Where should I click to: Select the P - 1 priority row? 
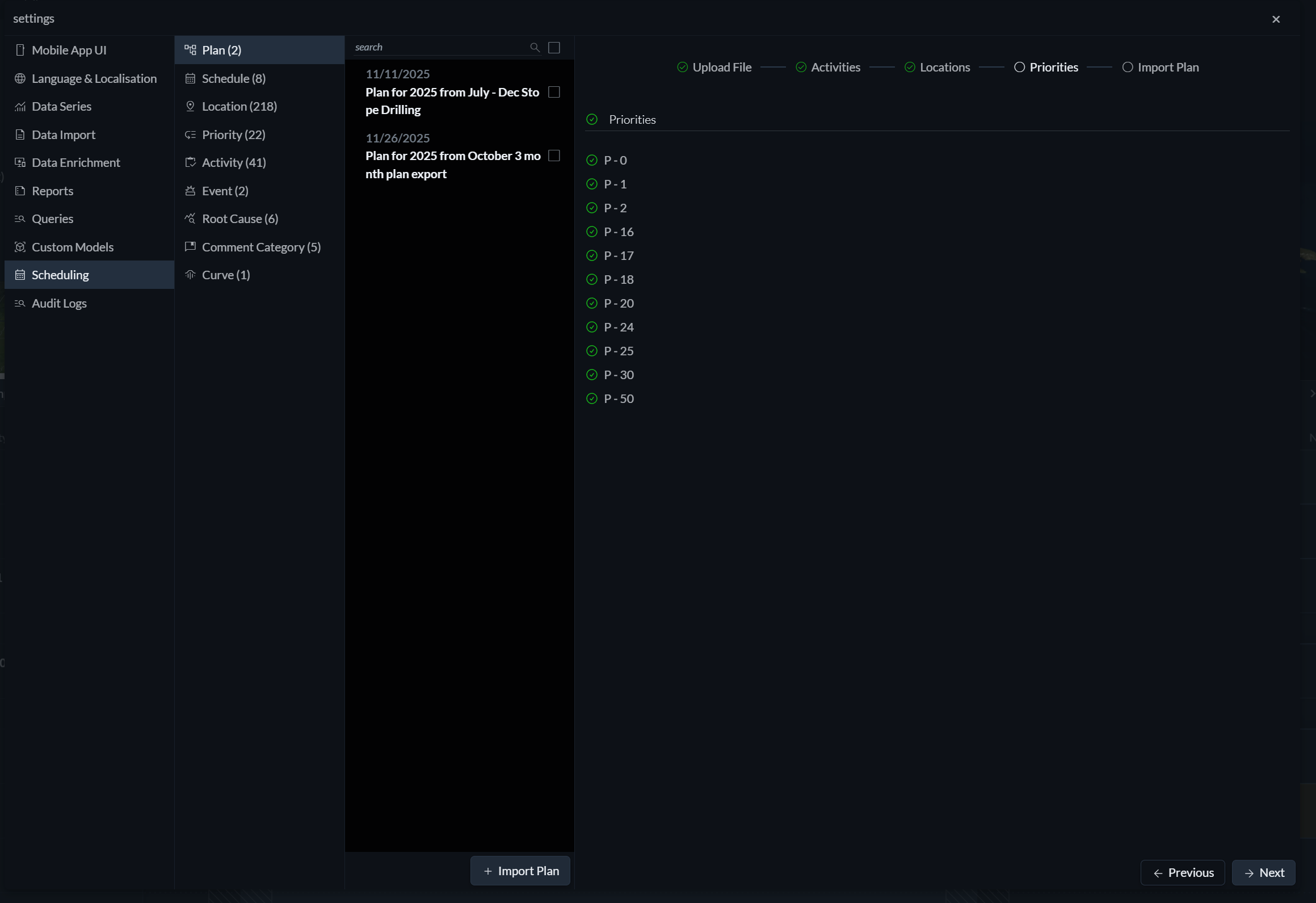(x=615, y=184)
